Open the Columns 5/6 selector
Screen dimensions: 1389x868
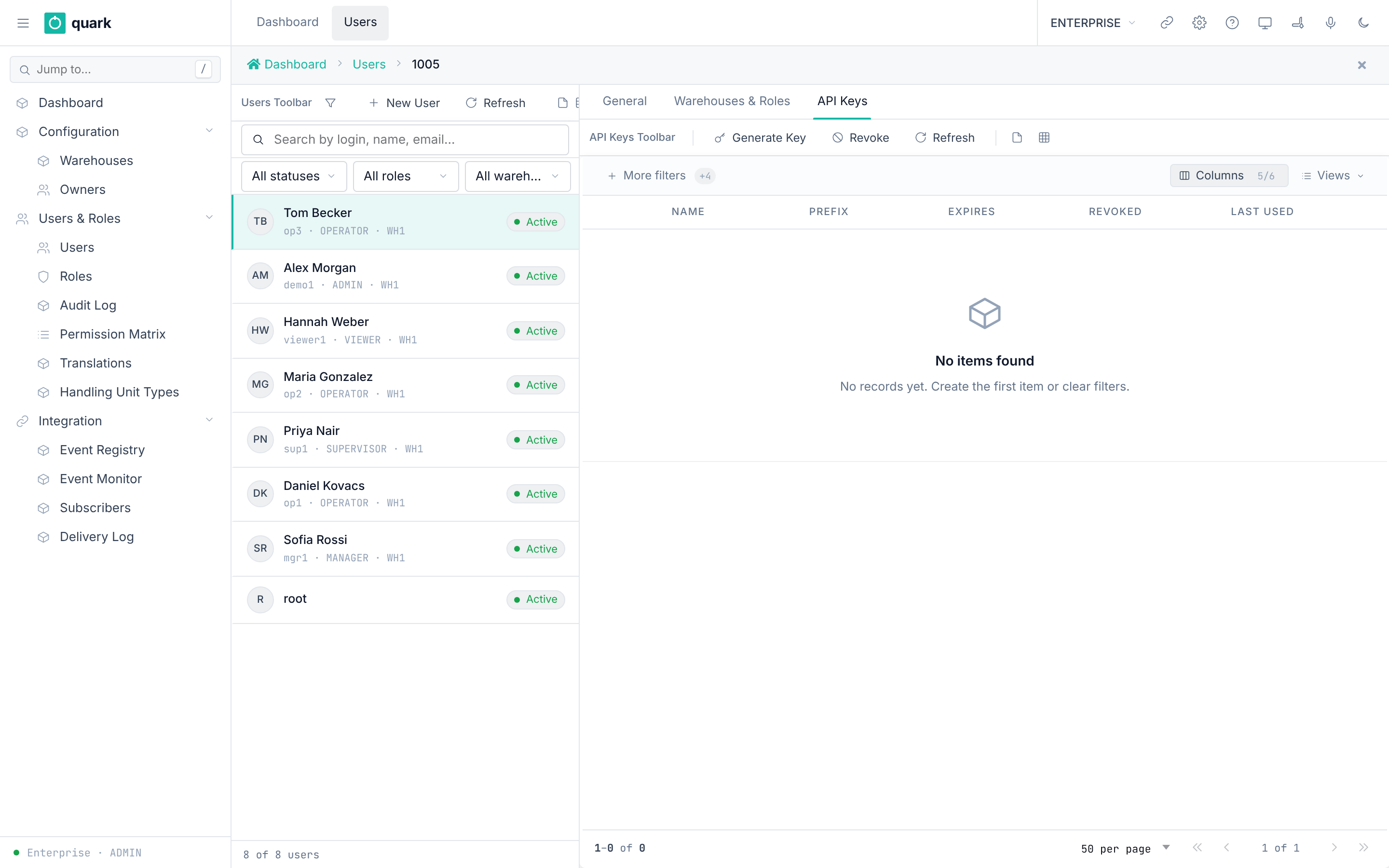click(1229, 176)
